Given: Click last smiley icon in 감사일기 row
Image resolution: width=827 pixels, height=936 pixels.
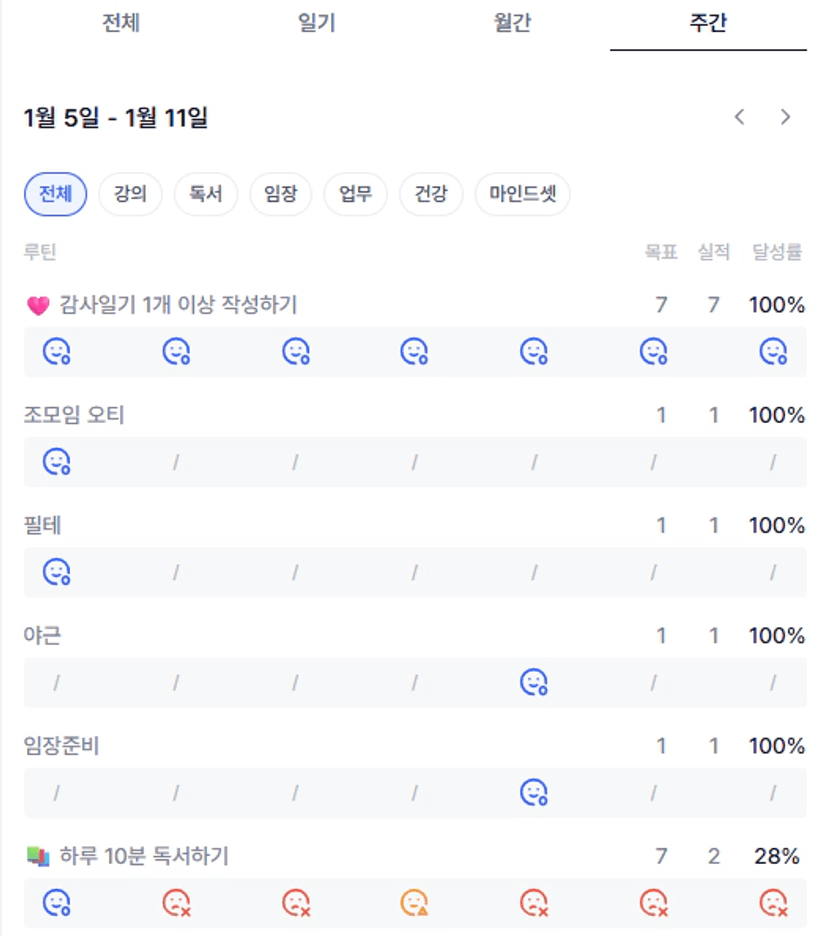Looking at the screenshot, I should coord(773,351).
